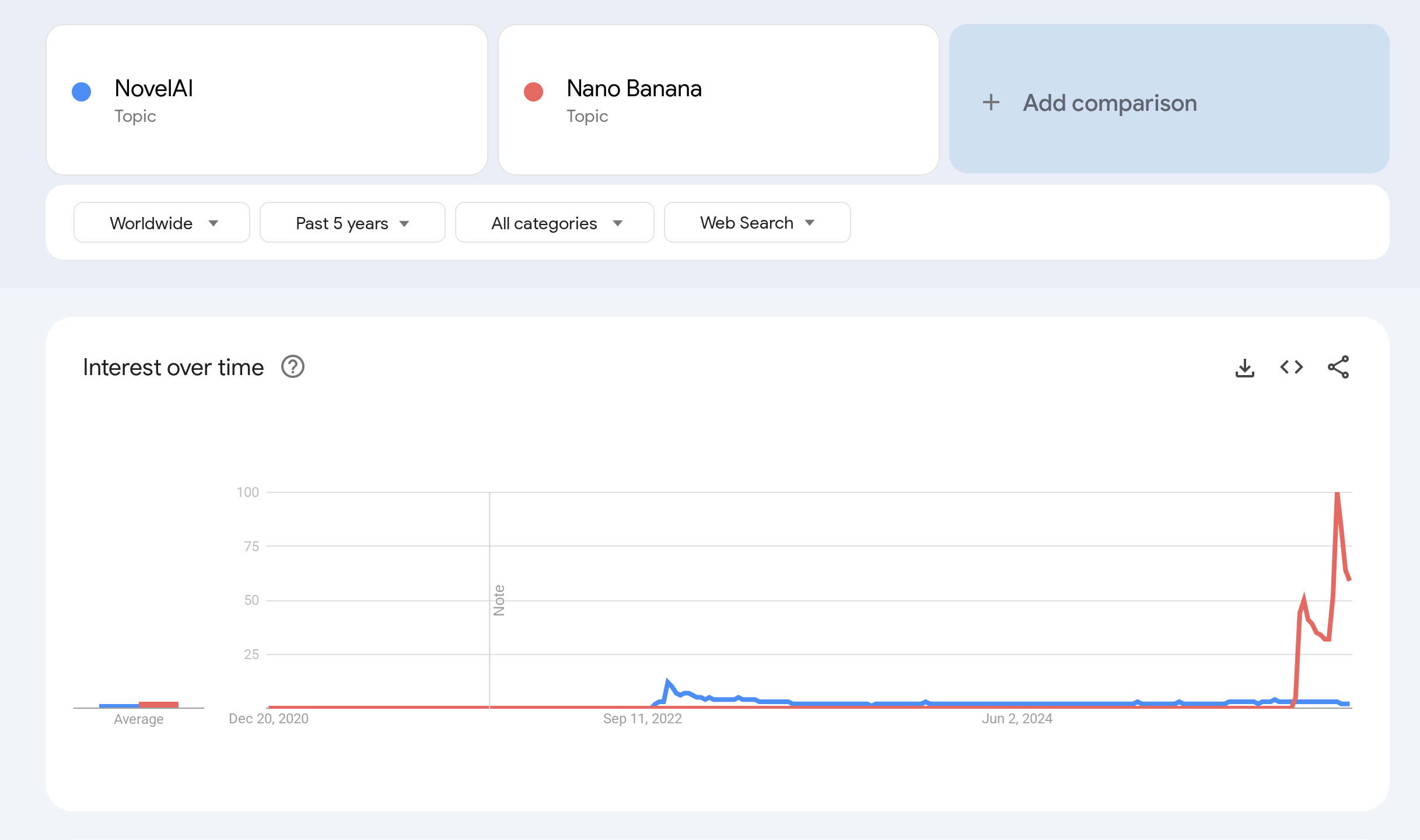The image size is (1420, 840).
Task: Click the blue NovelAI spike near Sep 2022
Action: click(668, 682)
